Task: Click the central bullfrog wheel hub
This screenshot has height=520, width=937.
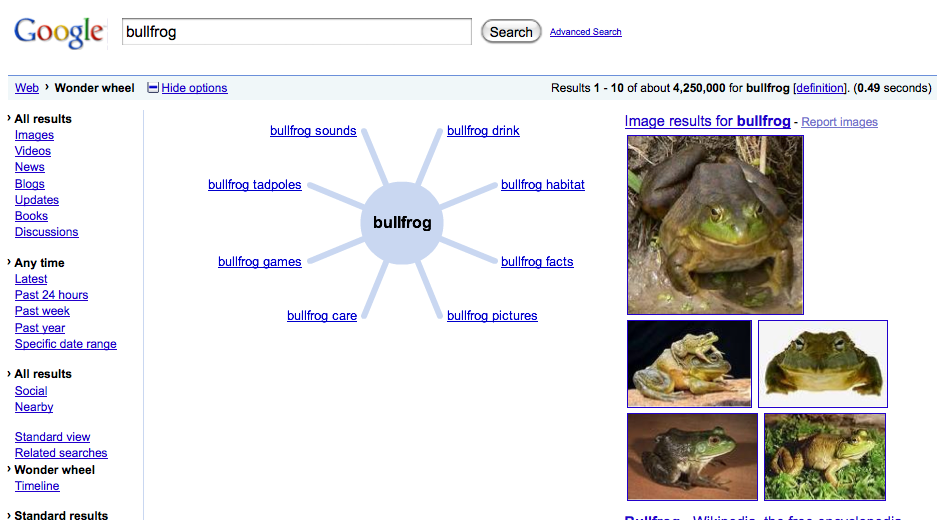Action: [x=402, y=222]
